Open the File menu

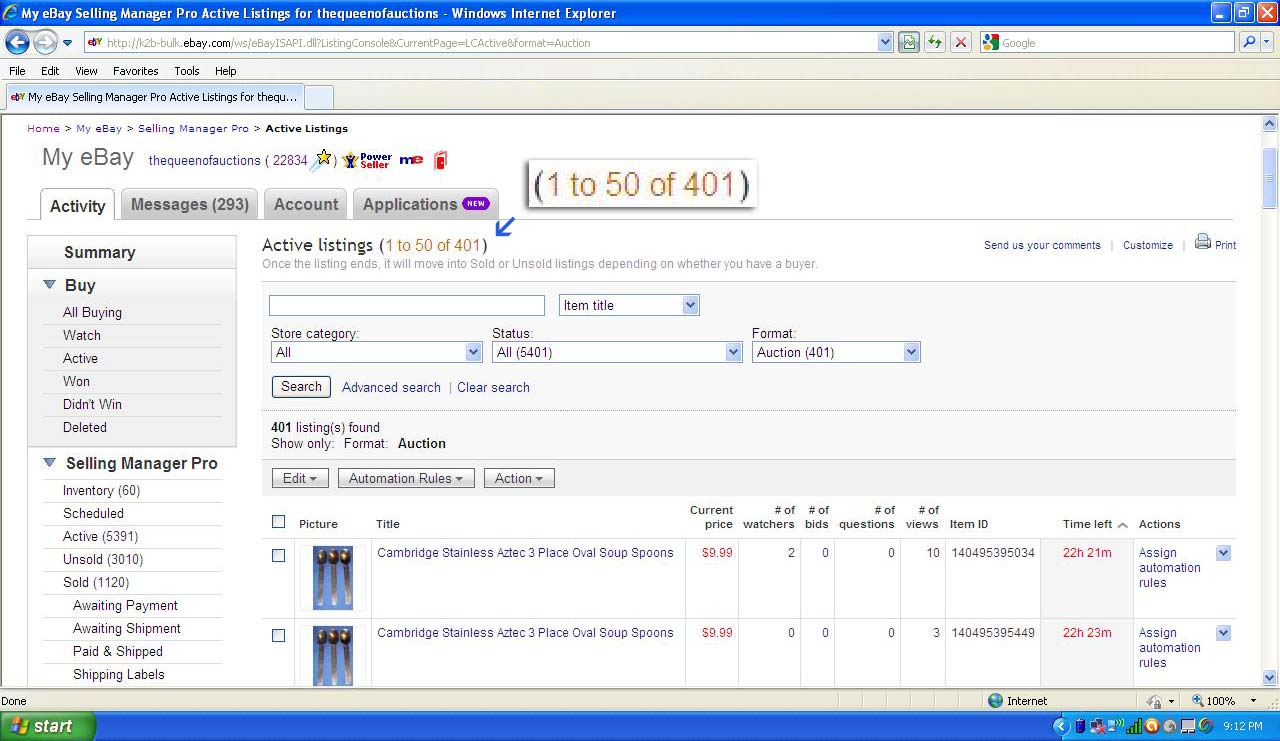(x=17, y=71)
